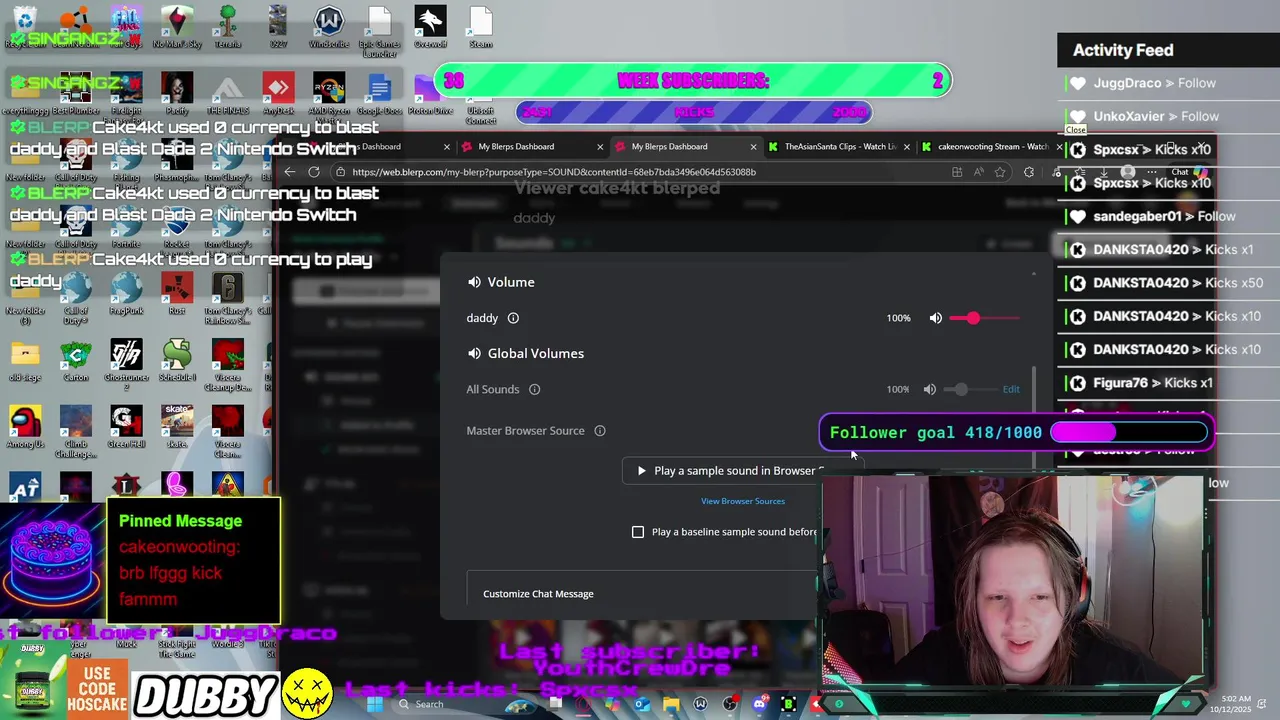Open Terraria desktop shortcut
Viewport: 1280px width, 720px height.
coord(227,27)
